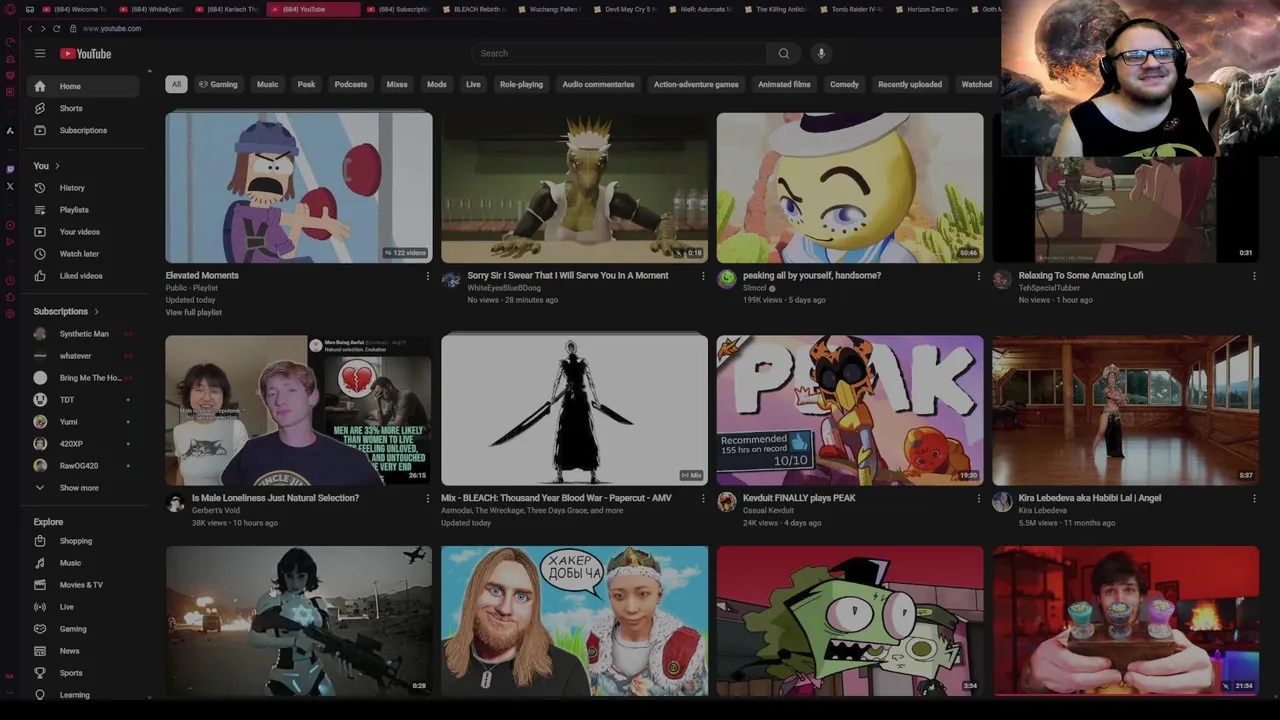Open Twitch in Opera sidebar
Screen dimensions: 1280x720
point(10,169)
